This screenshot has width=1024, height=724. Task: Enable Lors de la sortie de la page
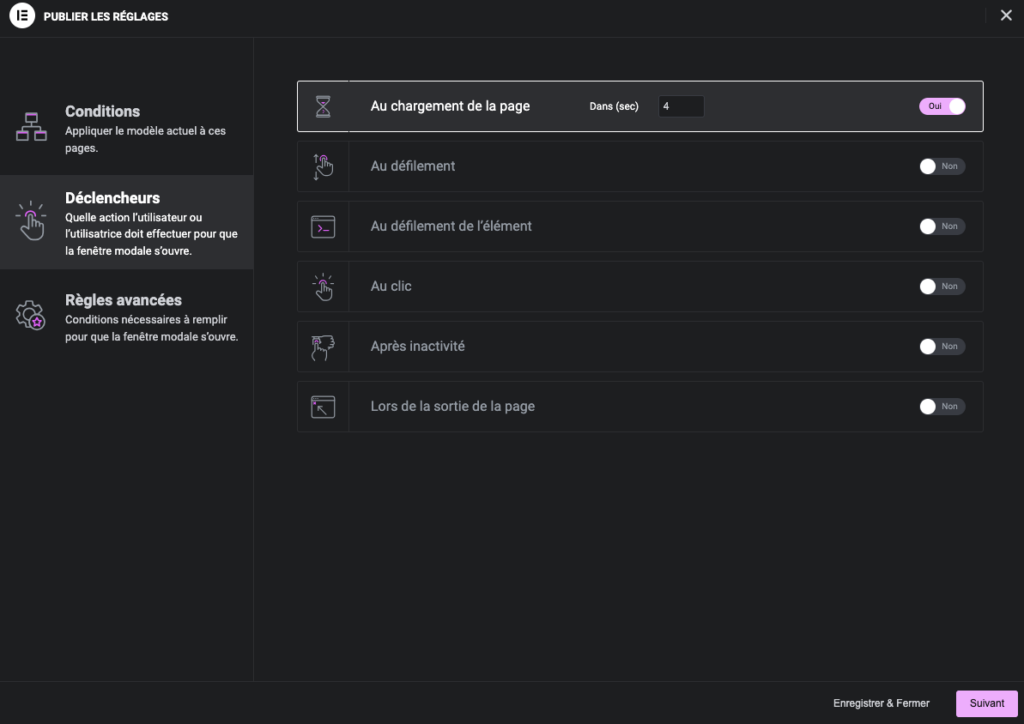point(942,406)
